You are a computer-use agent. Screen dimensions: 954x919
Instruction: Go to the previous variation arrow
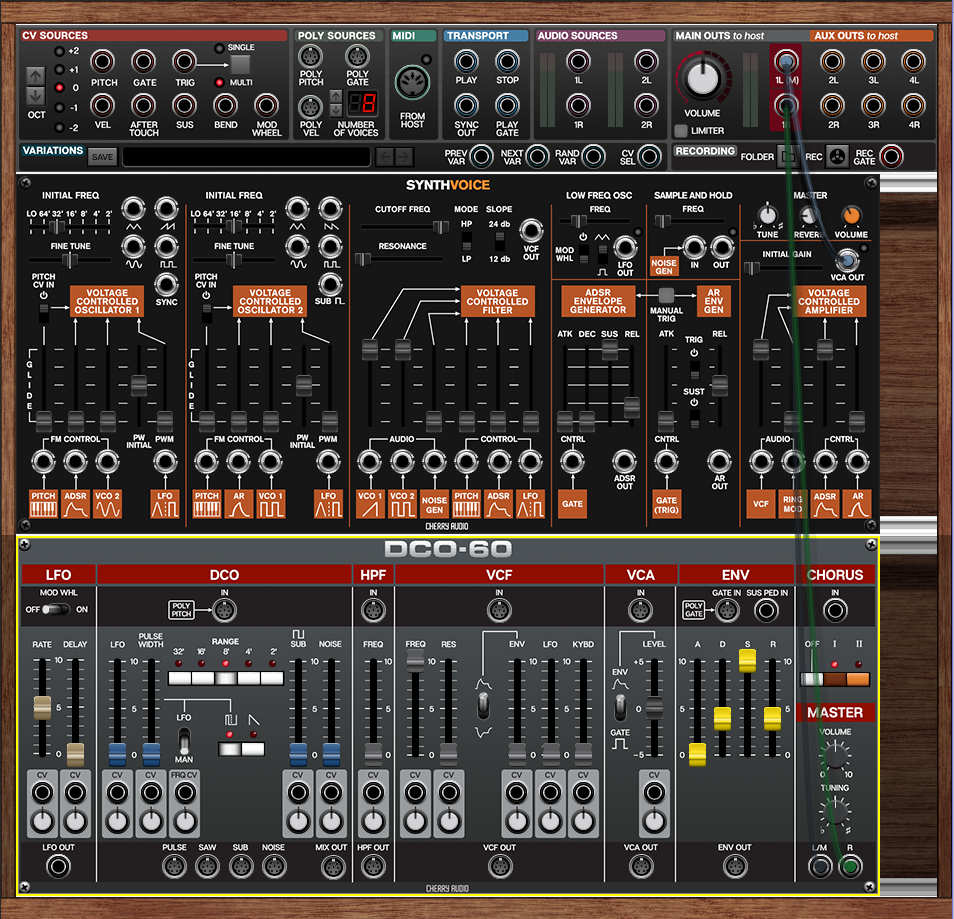385,157
